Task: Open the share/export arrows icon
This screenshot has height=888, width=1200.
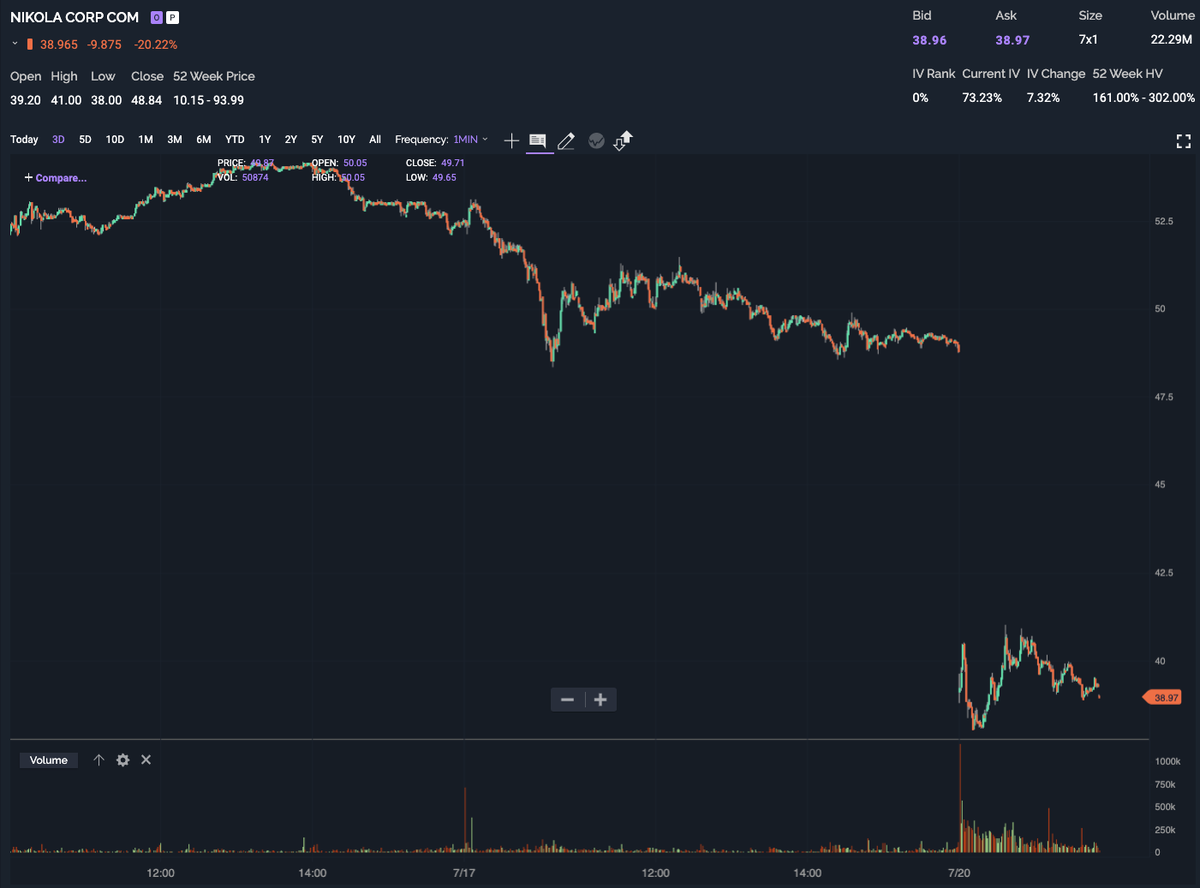Action: coord(624,140)
